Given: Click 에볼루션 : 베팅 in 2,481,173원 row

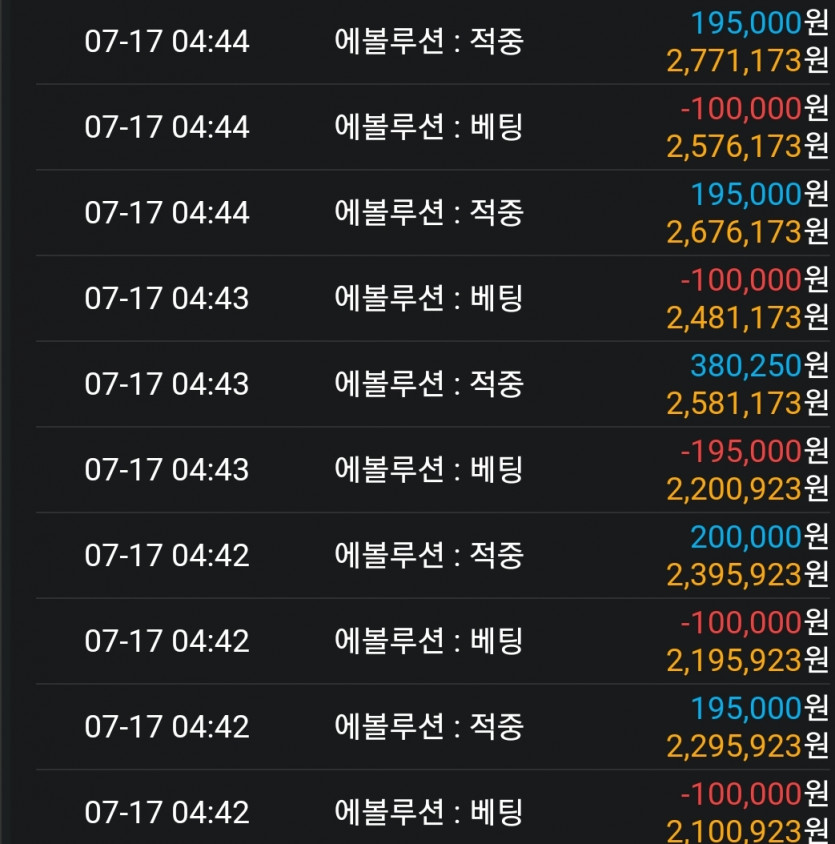Looking at the screenshot, I should [x=429, y=298].
